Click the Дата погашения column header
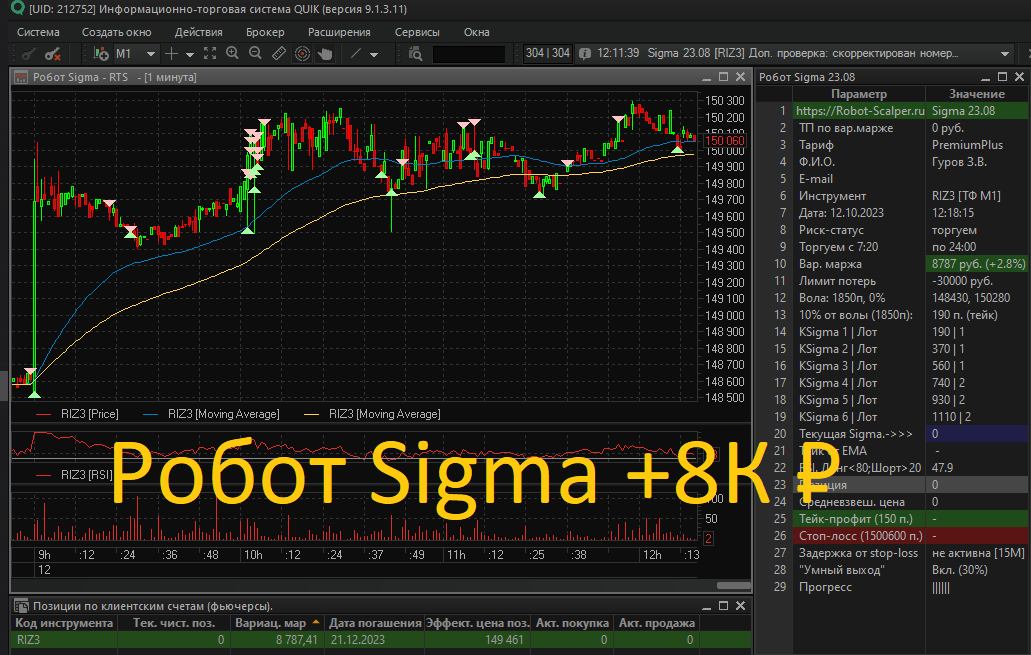Image resolution: width=1031 pixels, height=655 pixels. pos(375,623)
